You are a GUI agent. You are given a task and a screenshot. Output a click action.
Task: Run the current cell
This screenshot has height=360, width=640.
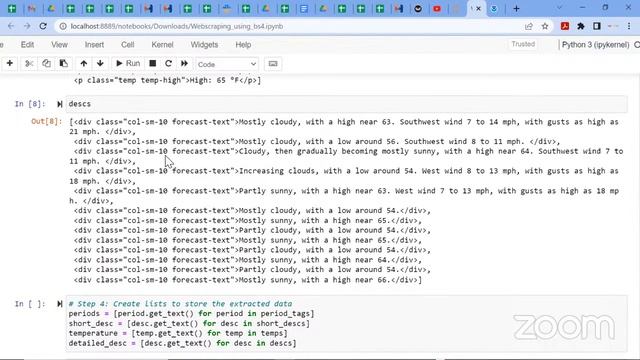pos(128,64)
